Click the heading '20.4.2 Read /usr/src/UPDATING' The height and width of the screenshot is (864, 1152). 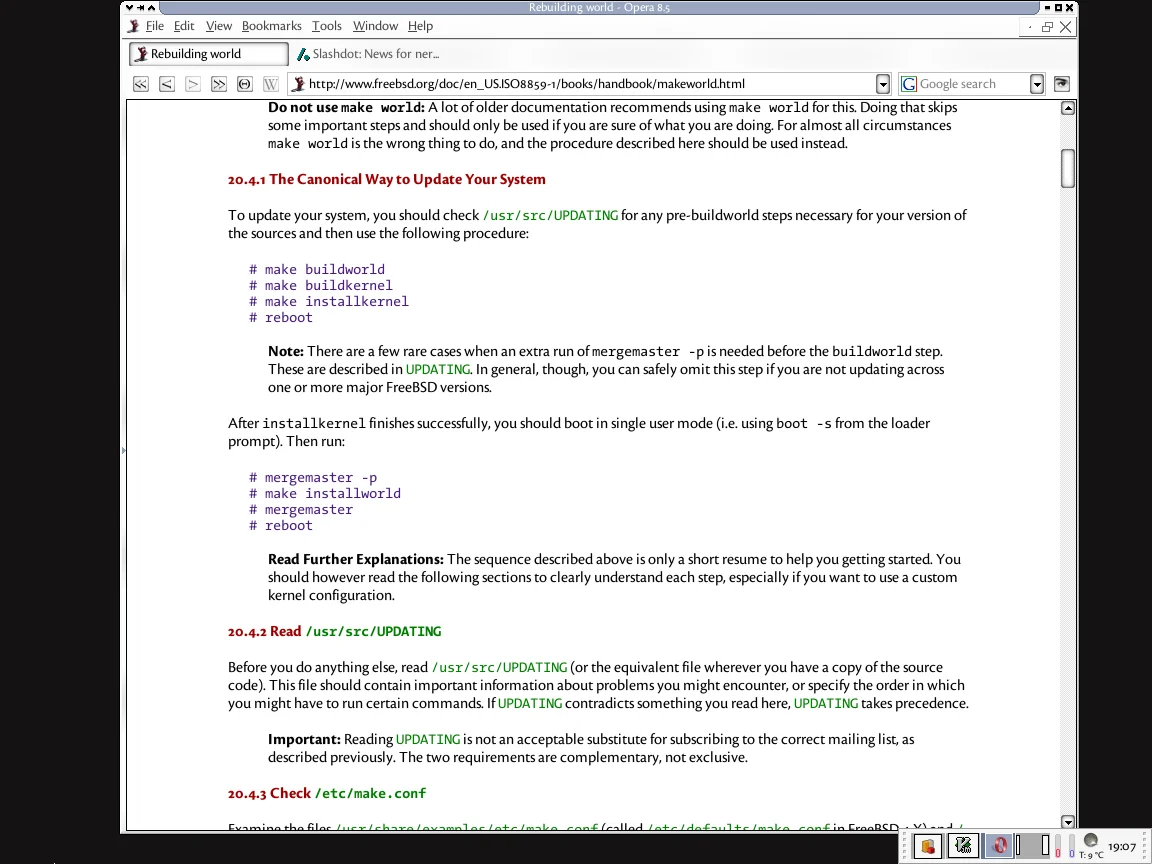[x=334, y=631]
